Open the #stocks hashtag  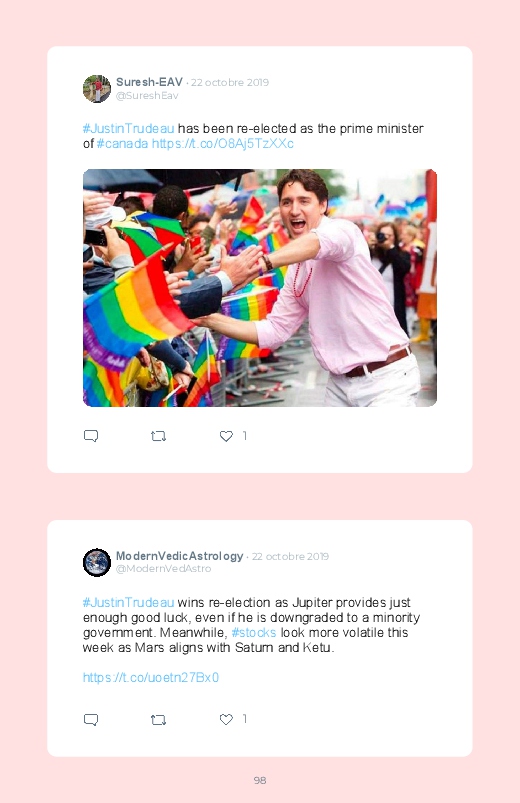[254, 632]
